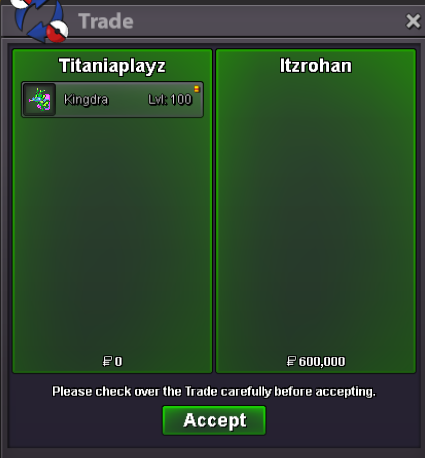
Task: Click the Itzrohan player name header
Action: click(316, 65)
